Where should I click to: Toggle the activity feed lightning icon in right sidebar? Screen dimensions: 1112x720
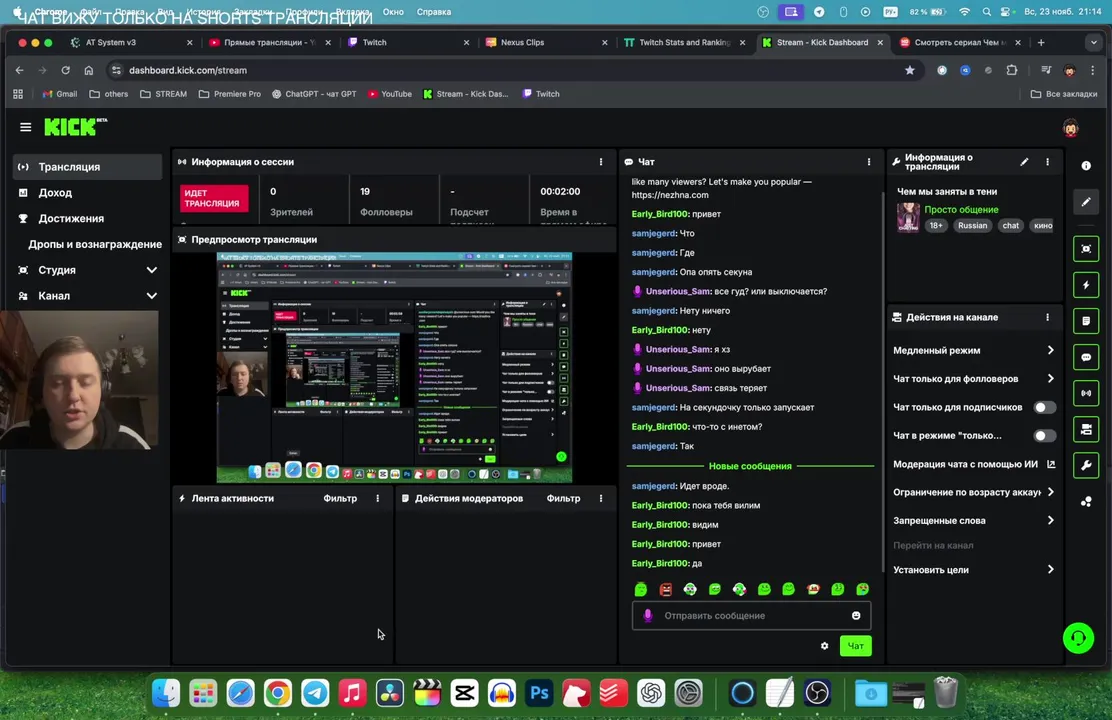click(1086, 285)
